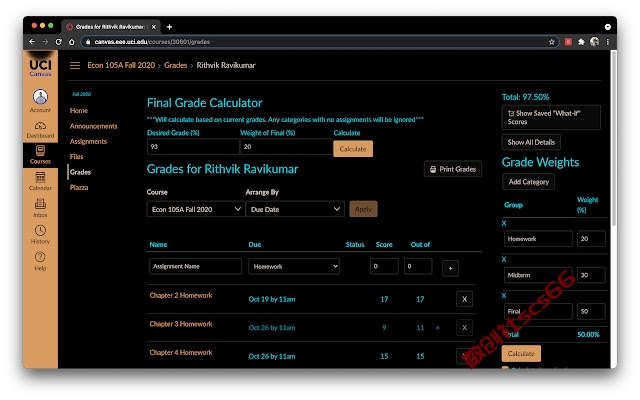This screenshot has height=400, width=640.
Task: Click Calculate under Grade Weights
Action: (521, 353)
